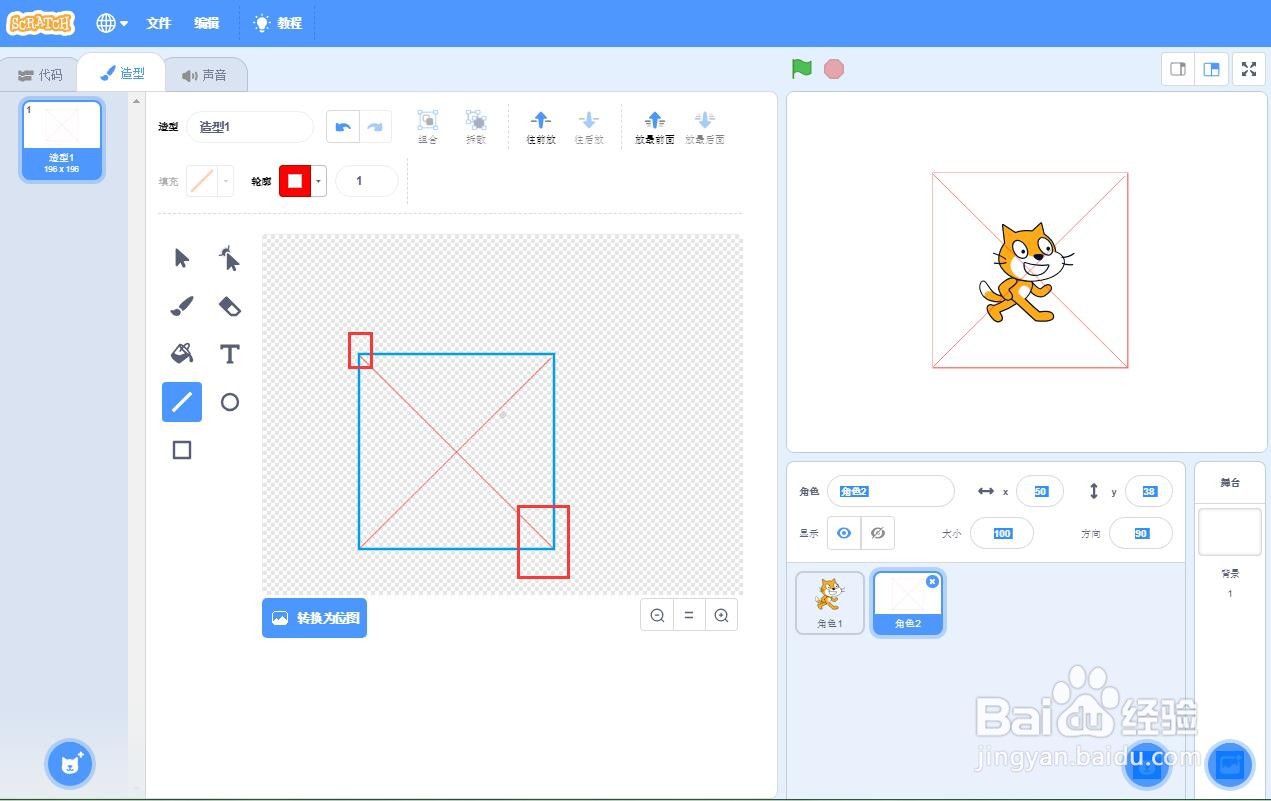
Task: Open the 文件 menu
Action: tap(159, 23)
